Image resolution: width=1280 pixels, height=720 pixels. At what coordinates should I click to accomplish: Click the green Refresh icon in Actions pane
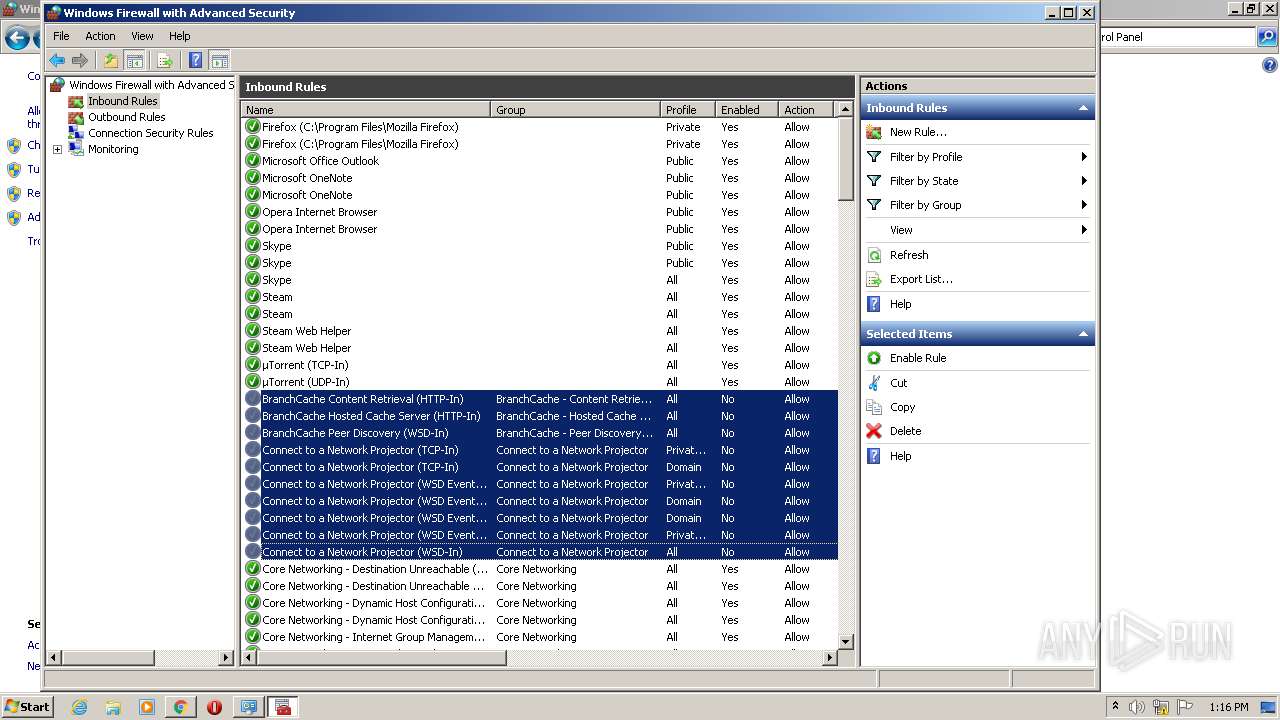(x=874, y=255)
